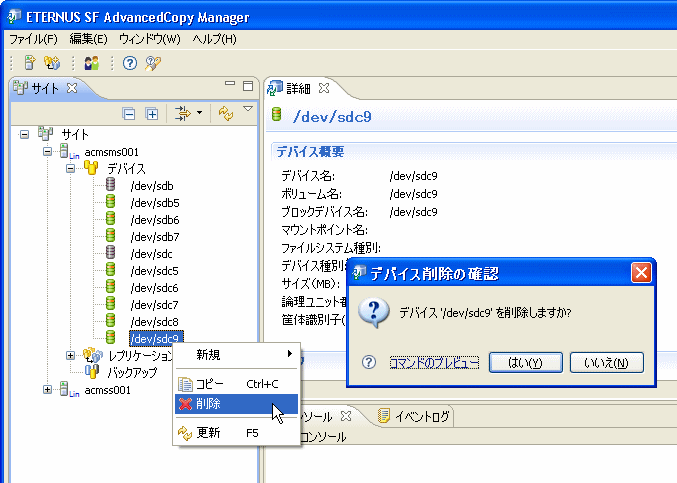This screenshot has width=677, height=483.
Task: Click the /dev/sdc9 value beside ブロックデバイス名
Action: 413,212
